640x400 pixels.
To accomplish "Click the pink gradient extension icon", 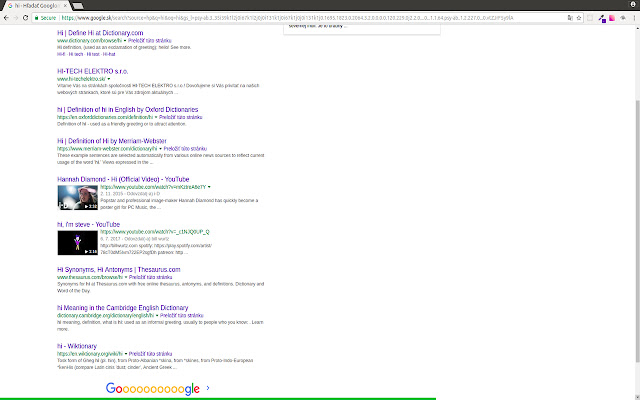I will click(612, 18).
